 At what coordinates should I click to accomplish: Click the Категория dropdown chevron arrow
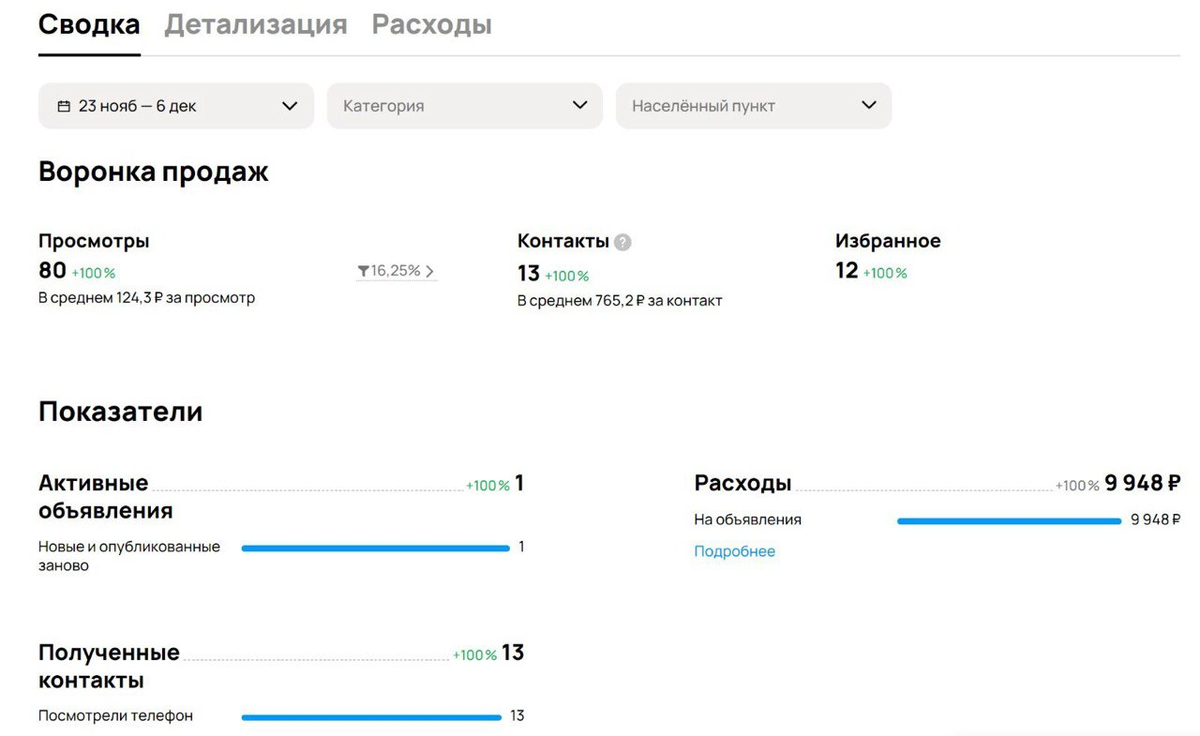click(x=580, y=105)
